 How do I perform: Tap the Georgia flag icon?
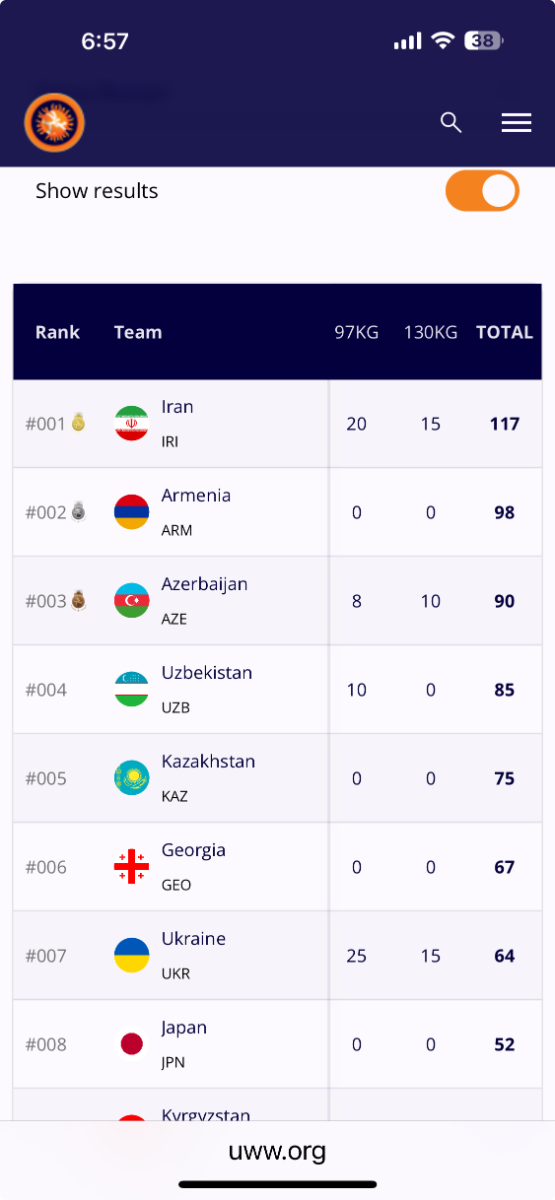(x=132, y=867)
